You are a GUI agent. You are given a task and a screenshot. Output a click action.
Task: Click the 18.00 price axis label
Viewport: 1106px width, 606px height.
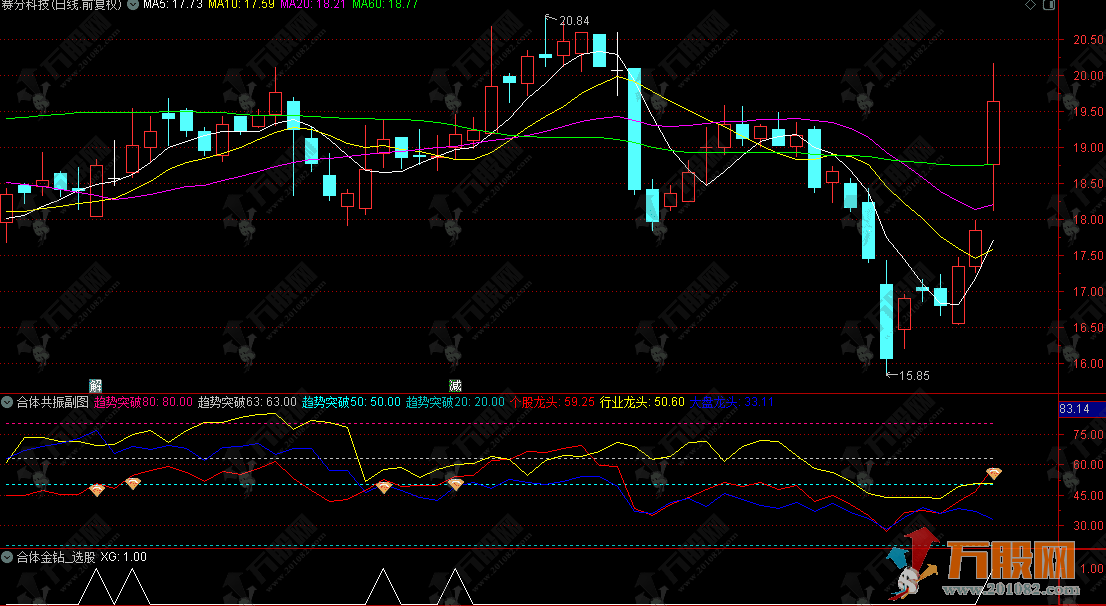coord(1088,219)
